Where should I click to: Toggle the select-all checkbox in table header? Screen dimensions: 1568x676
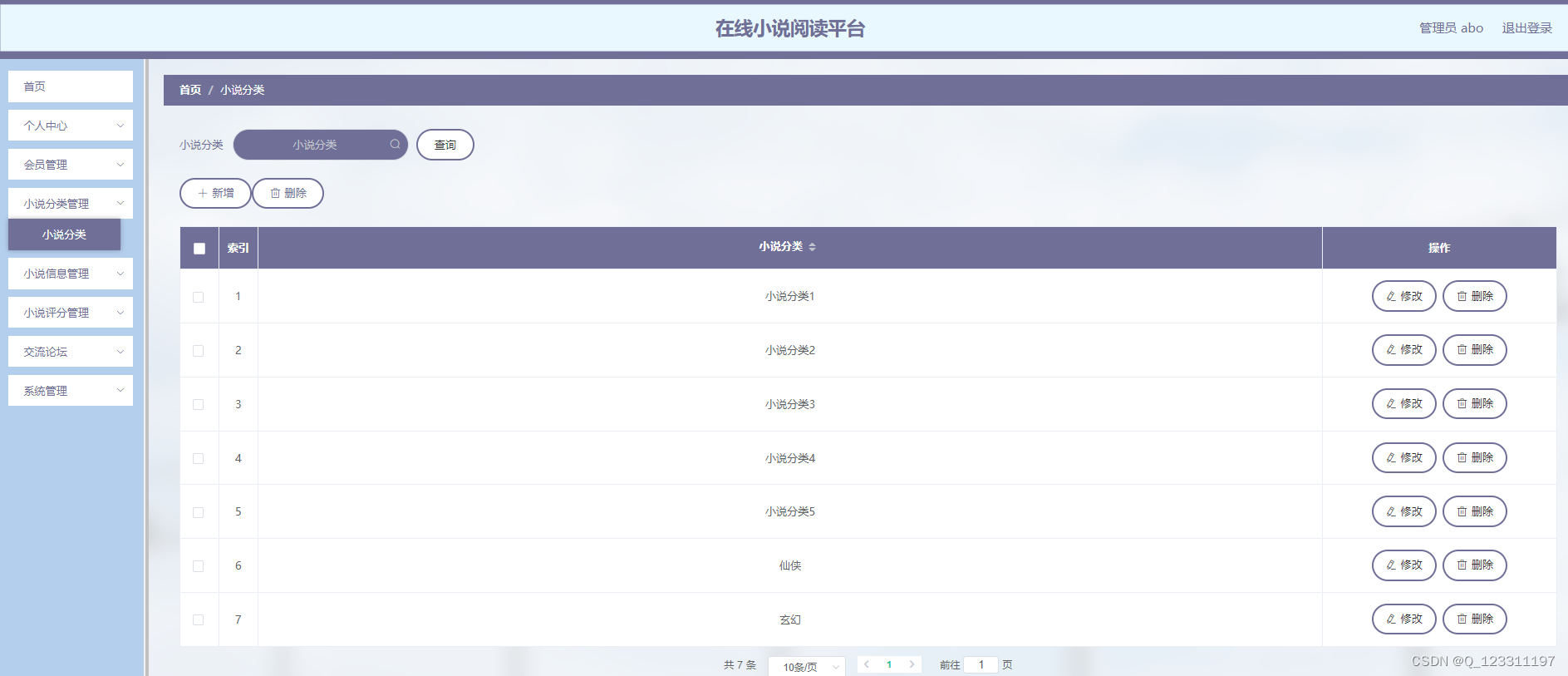pos(199,248)
